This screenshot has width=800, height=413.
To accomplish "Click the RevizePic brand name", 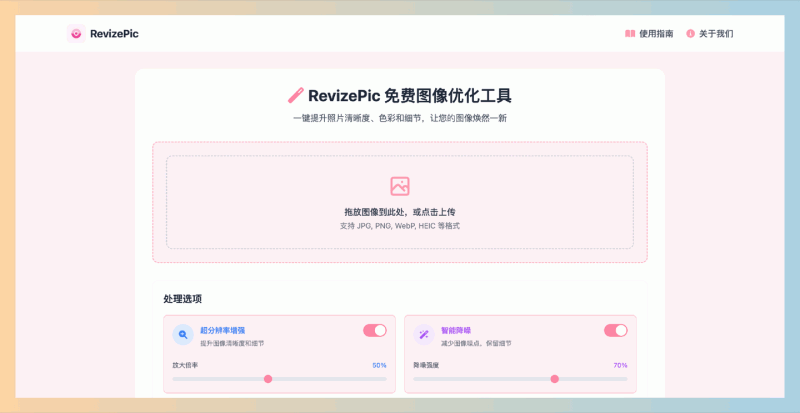I will coord(114,34).
